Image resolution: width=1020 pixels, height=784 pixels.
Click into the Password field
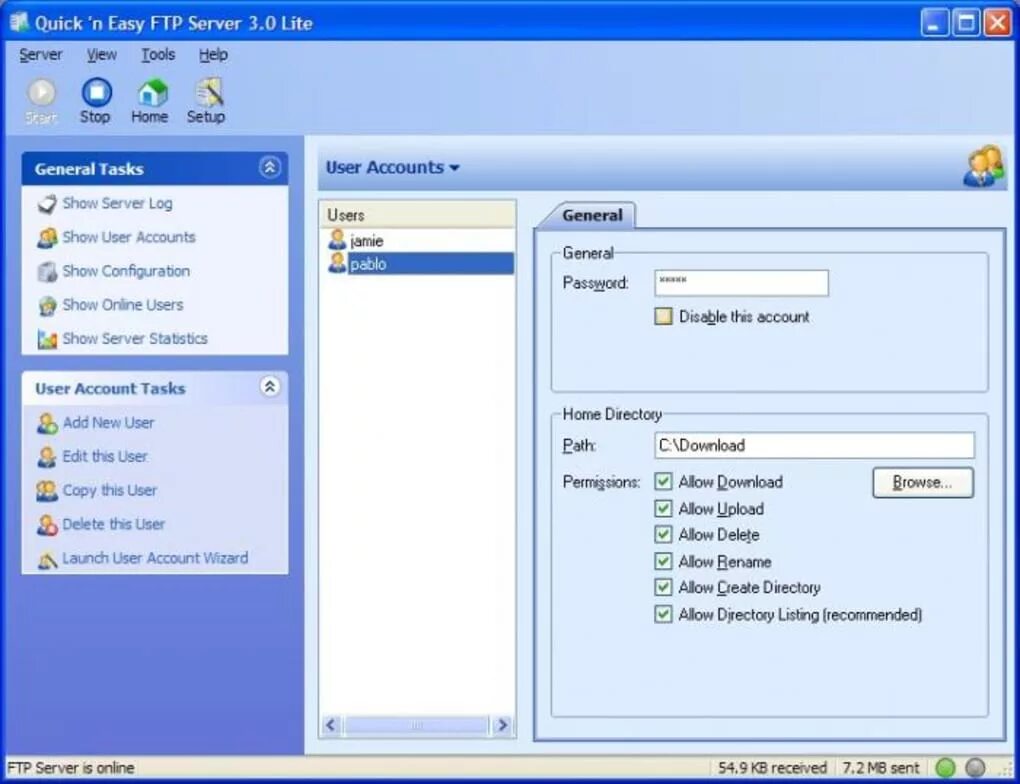(x=741, y=283)
